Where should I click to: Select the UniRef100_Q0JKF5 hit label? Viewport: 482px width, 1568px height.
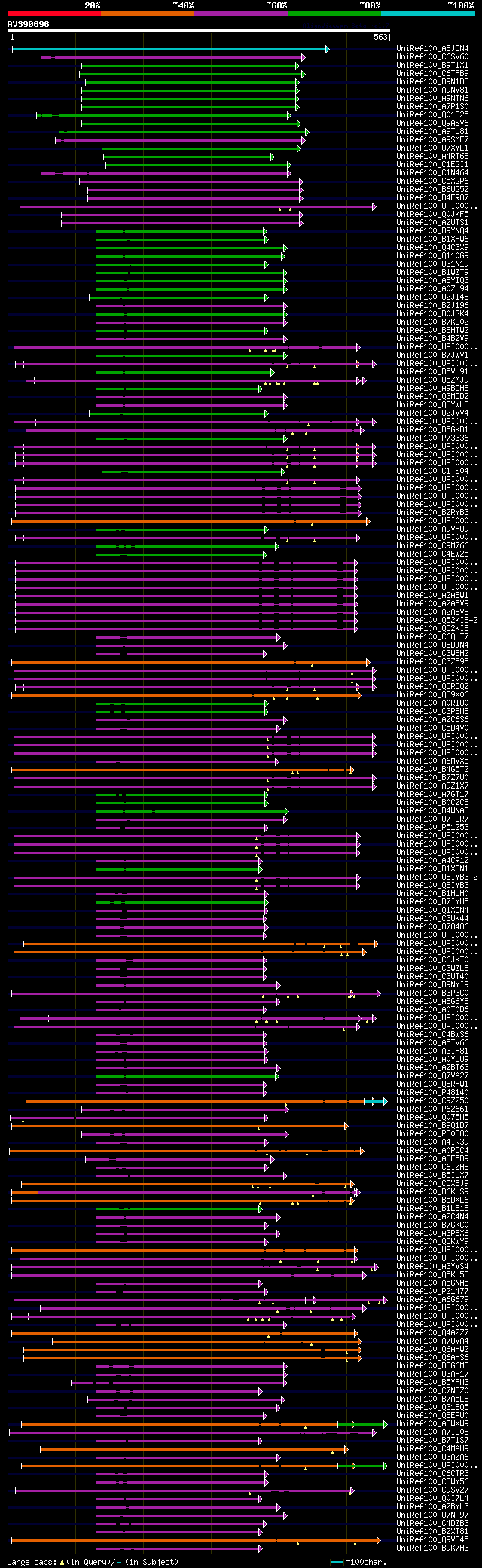tap(432, 215)
